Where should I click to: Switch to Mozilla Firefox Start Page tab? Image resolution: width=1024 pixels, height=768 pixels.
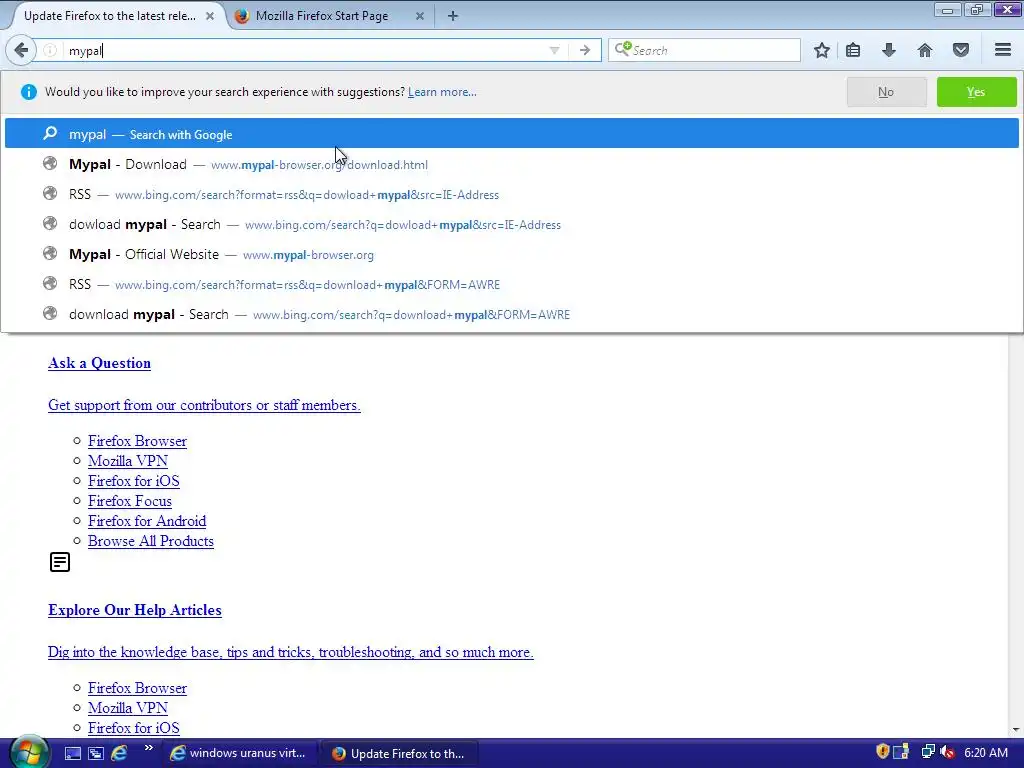(x=321, y=16)
